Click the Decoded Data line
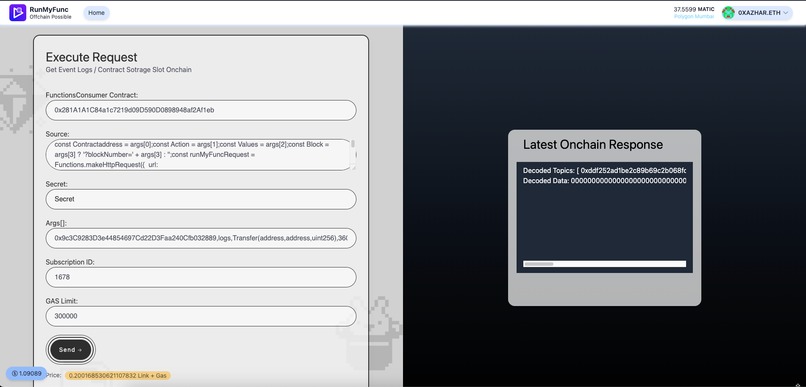 tap(604, 181)
